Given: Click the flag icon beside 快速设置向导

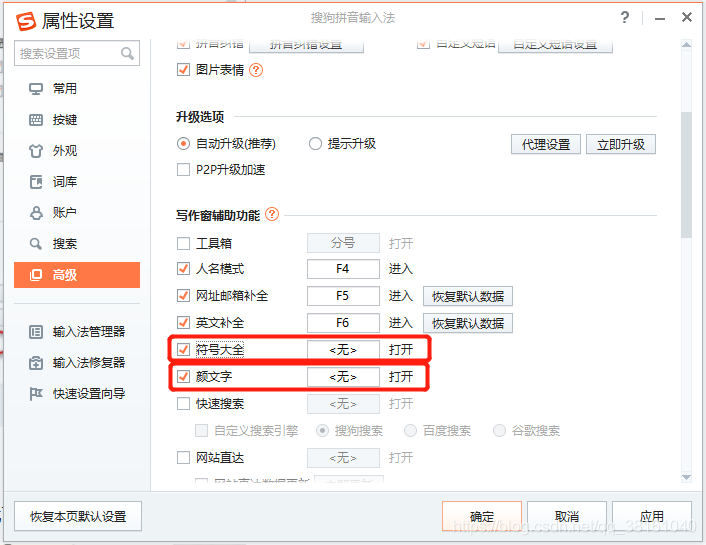Looking at the screenshot, I should pos(36,394).
